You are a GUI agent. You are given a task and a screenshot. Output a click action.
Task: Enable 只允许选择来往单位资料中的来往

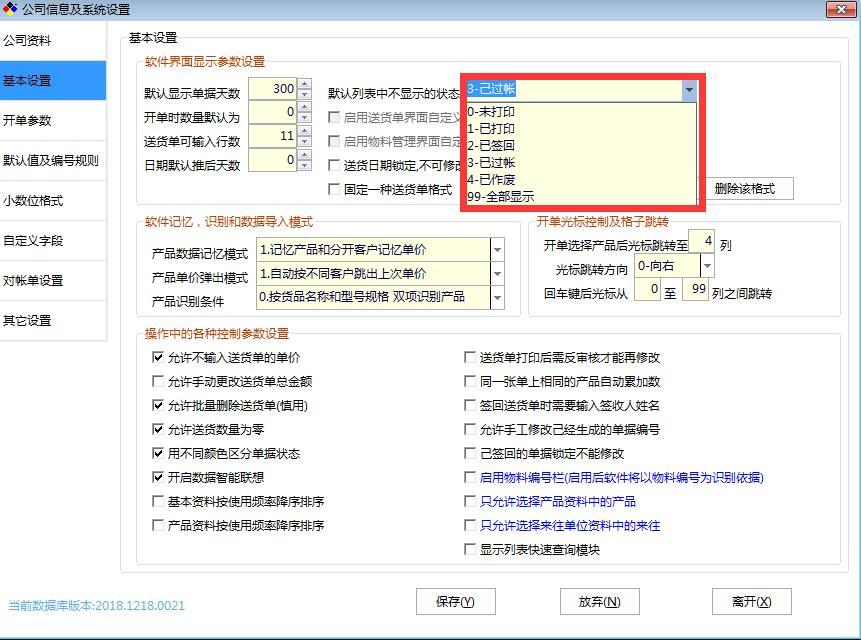click(469, 525)
